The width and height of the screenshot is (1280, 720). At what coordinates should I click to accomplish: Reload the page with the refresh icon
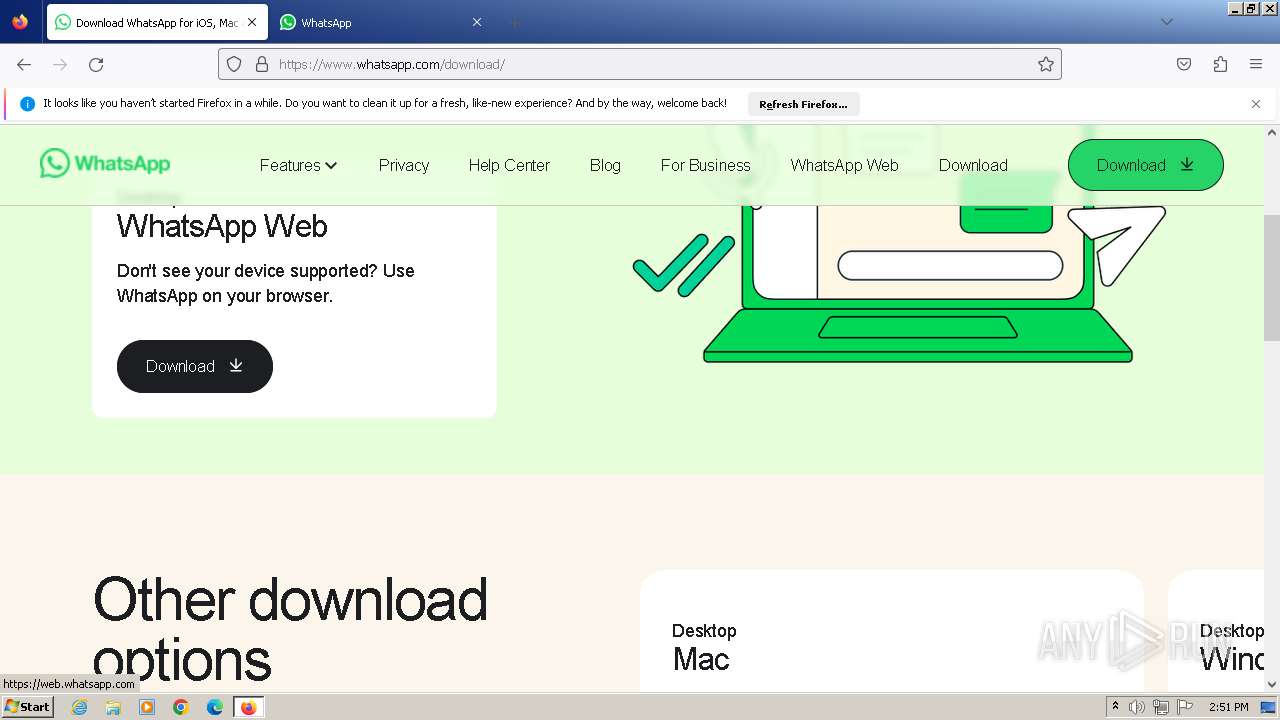(96, 64)
